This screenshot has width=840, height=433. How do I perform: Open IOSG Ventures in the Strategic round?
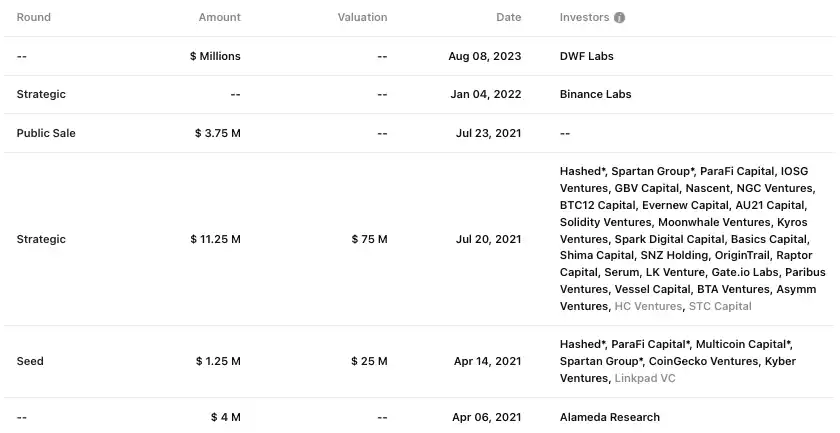(798, 171)
